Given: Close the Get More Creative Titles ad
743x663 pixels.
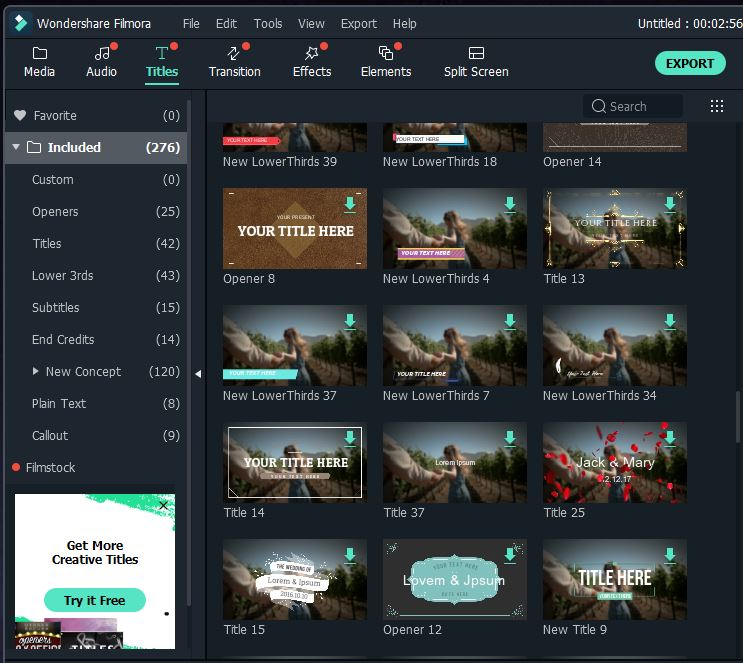Looking at the screenshot, I should point(164,505).
